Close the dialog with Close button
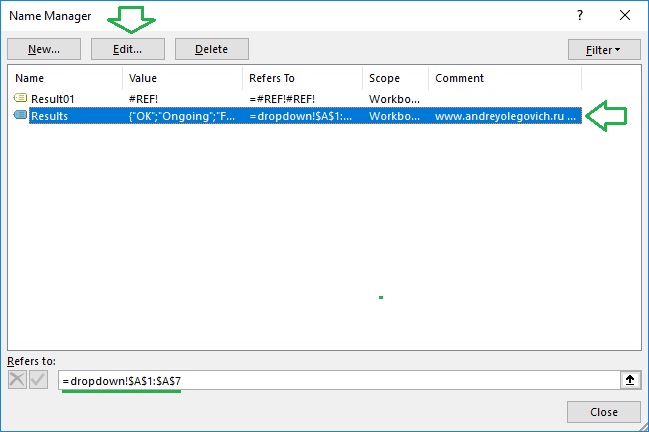The width and height of the screenshot is (649, 432). coord(604,412)
